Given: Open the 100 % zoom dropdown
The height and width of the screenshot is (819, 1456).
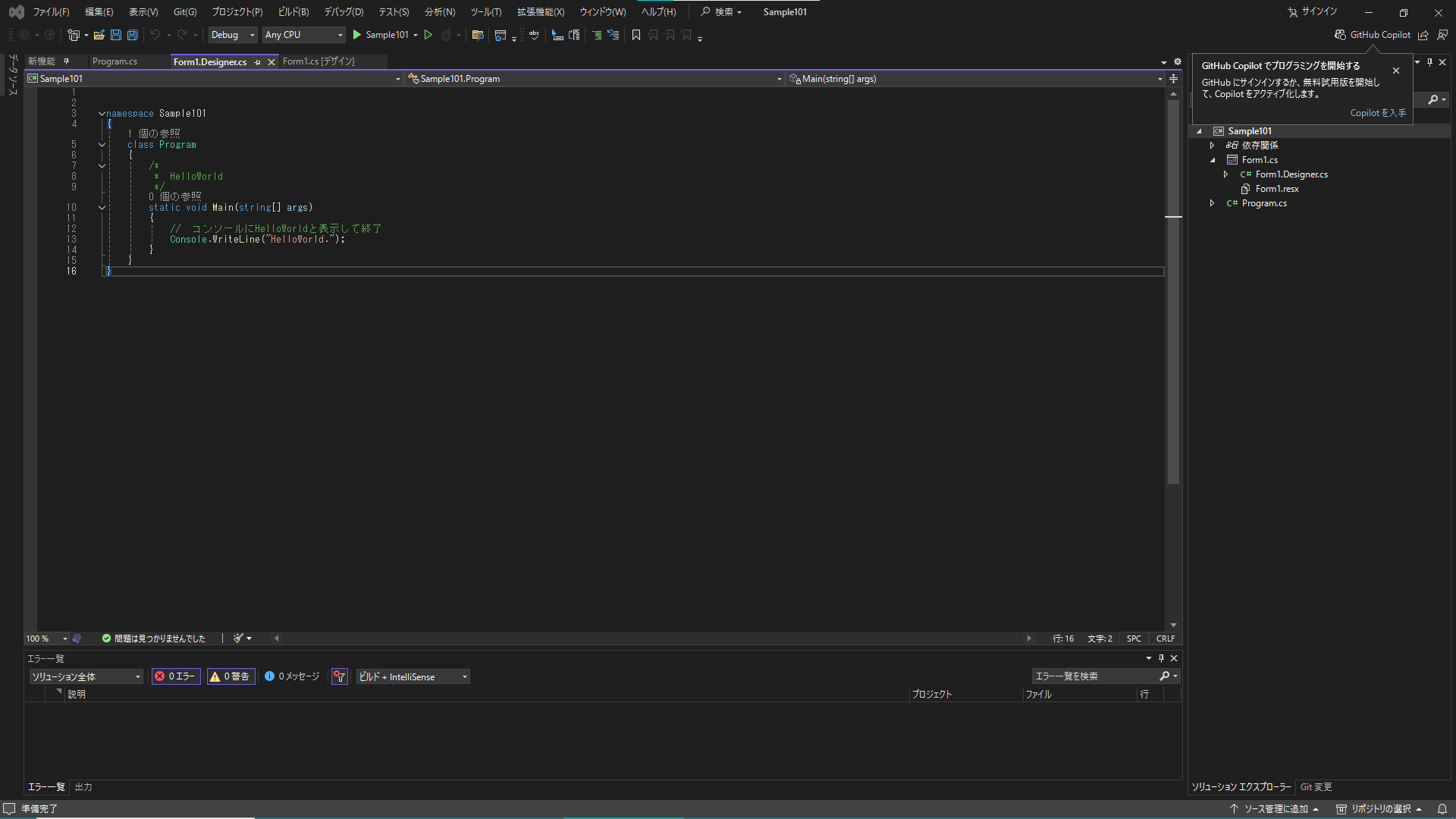Looking at the screenshot, I should coord(47,639).
